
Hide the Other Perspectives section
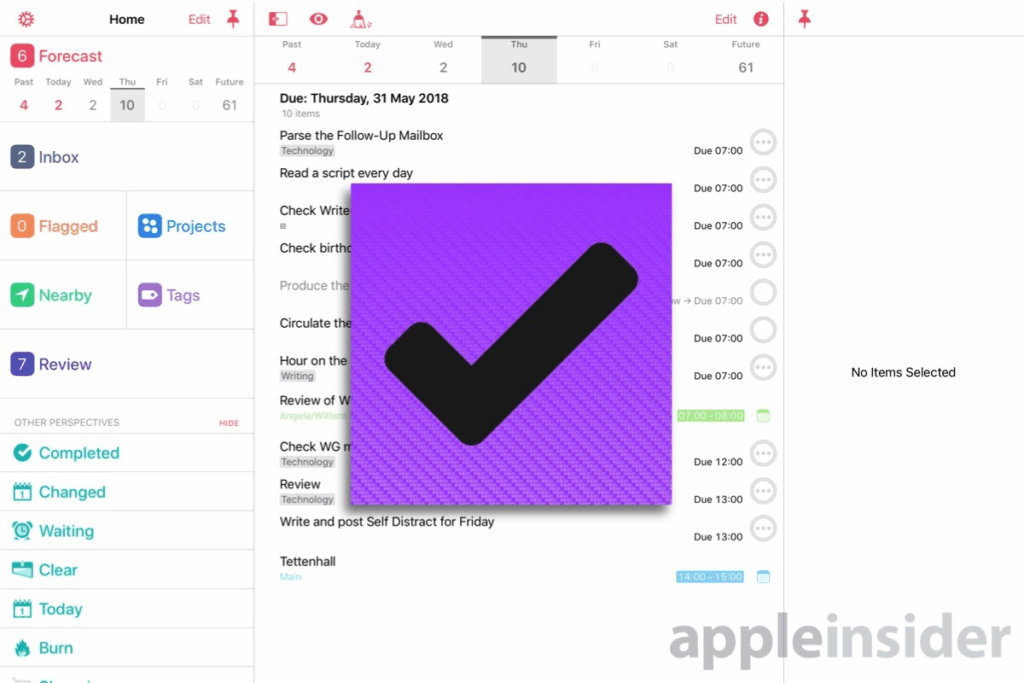[229, 423]
